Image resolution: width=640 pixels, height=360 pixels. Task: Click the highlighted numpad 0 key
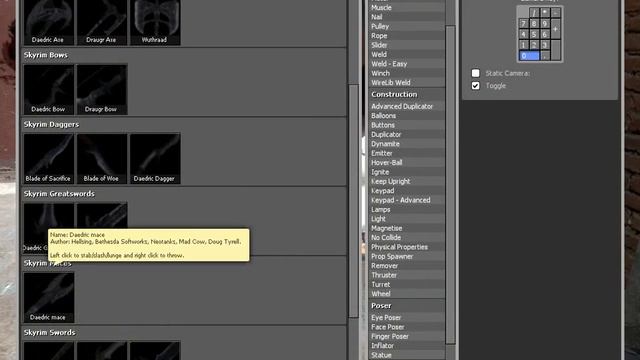[x=529, y=56]
